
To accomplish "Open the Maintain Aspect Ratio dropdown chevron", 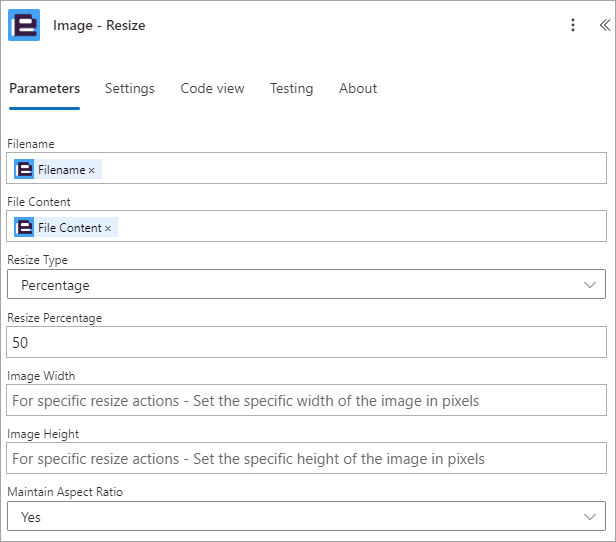I will coord(590,516).
